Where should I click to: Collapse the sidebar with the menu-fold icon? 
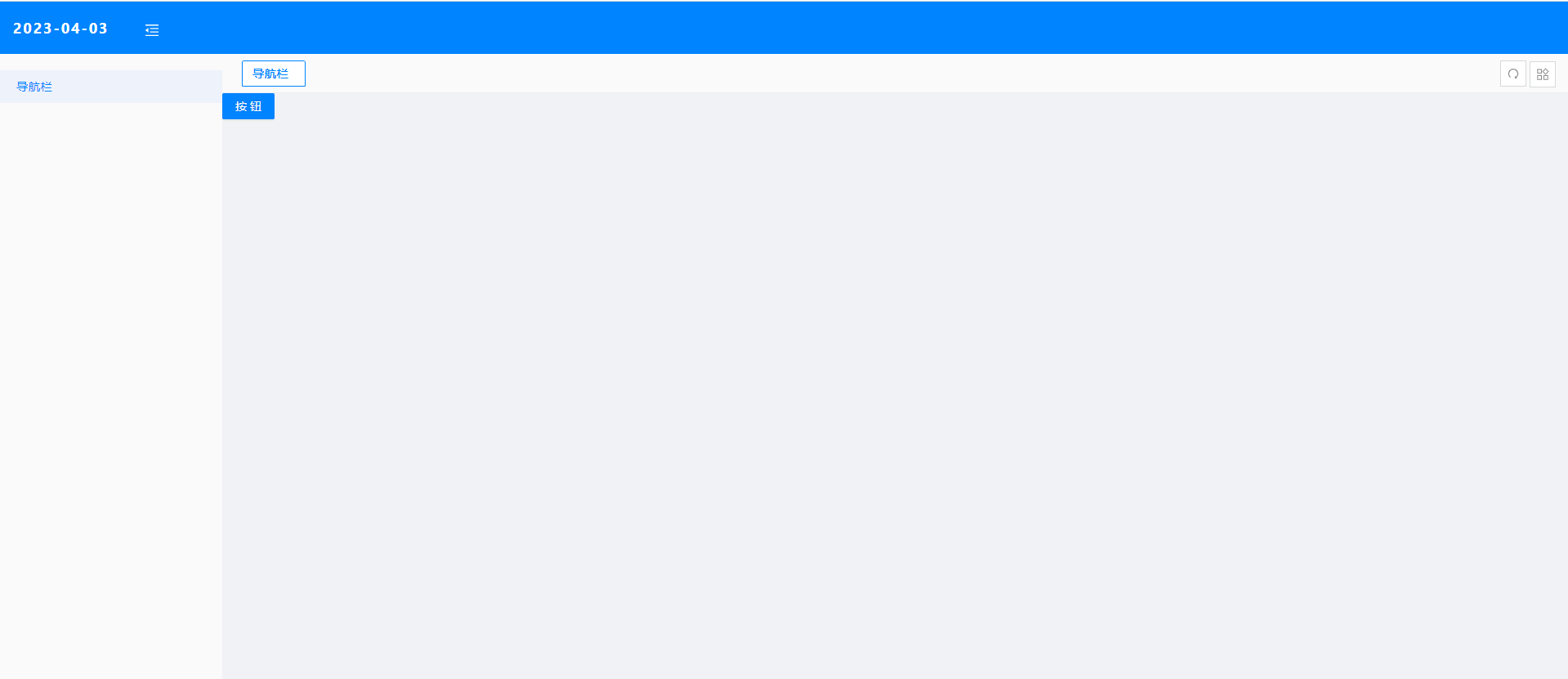click(152, 30)
